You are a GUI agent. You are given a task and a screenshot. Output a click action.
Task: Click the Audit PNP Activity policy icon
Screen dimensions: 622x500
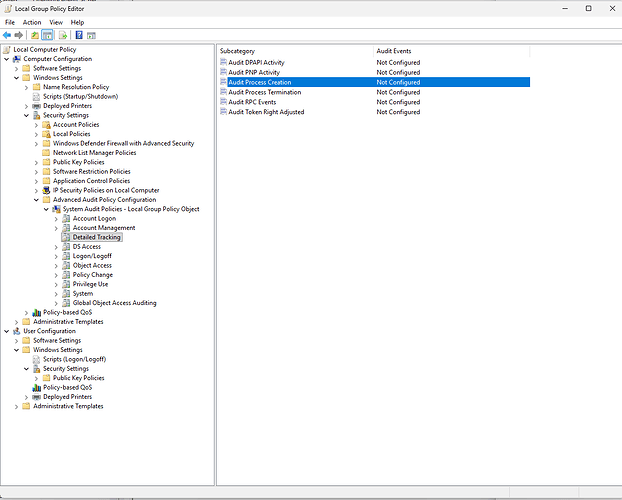[x=223, y=72]
